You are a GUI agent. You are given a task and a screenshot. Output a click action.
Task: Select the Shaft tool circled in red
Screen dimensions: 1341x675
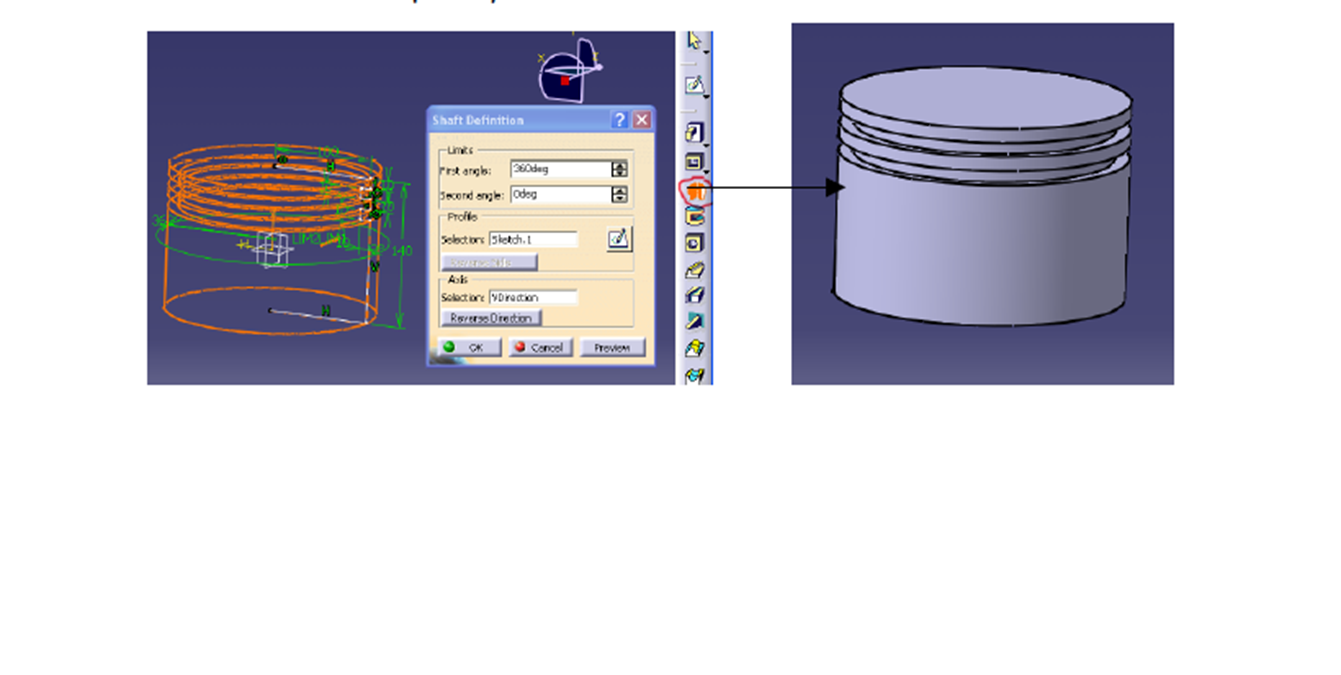point(696,190)
